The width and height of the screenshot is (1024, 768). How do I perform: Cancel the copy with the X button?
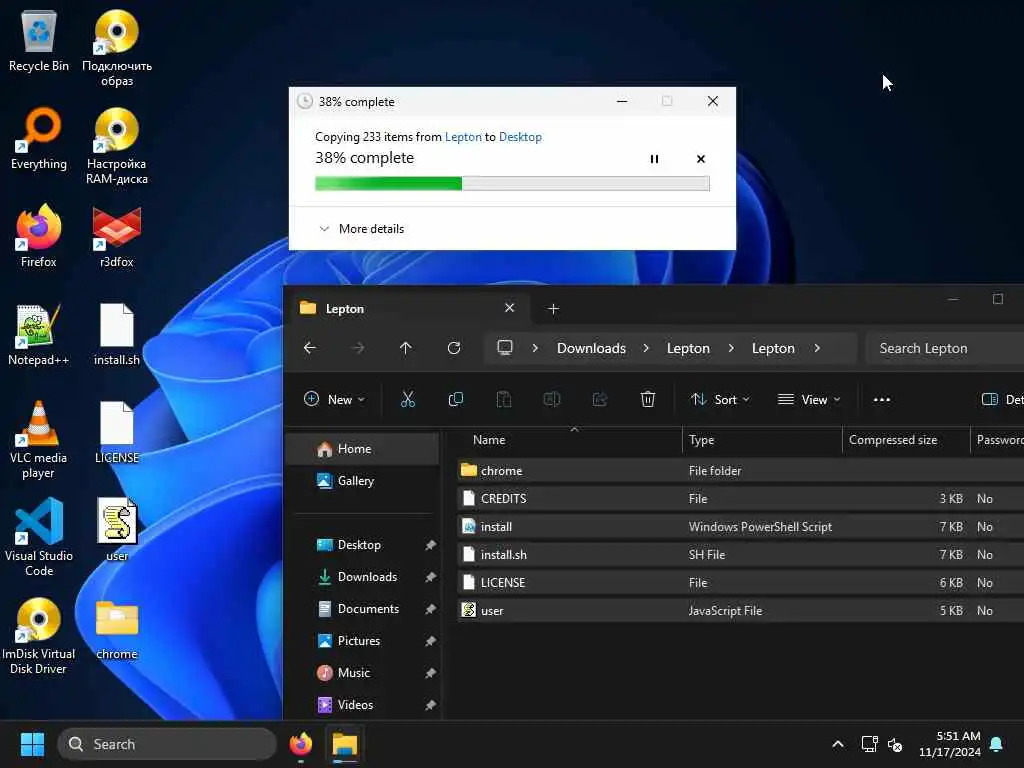point(701,159)
